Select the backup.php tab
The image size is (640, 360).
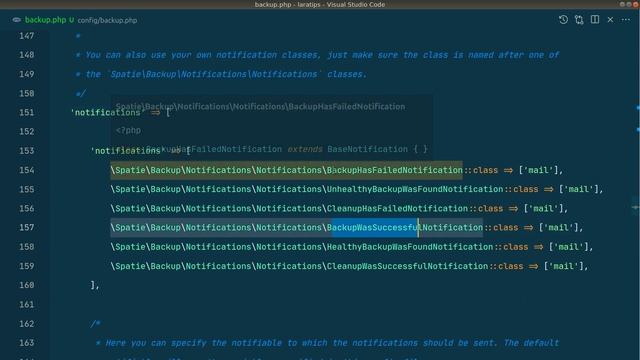click(x=45, y=20)
